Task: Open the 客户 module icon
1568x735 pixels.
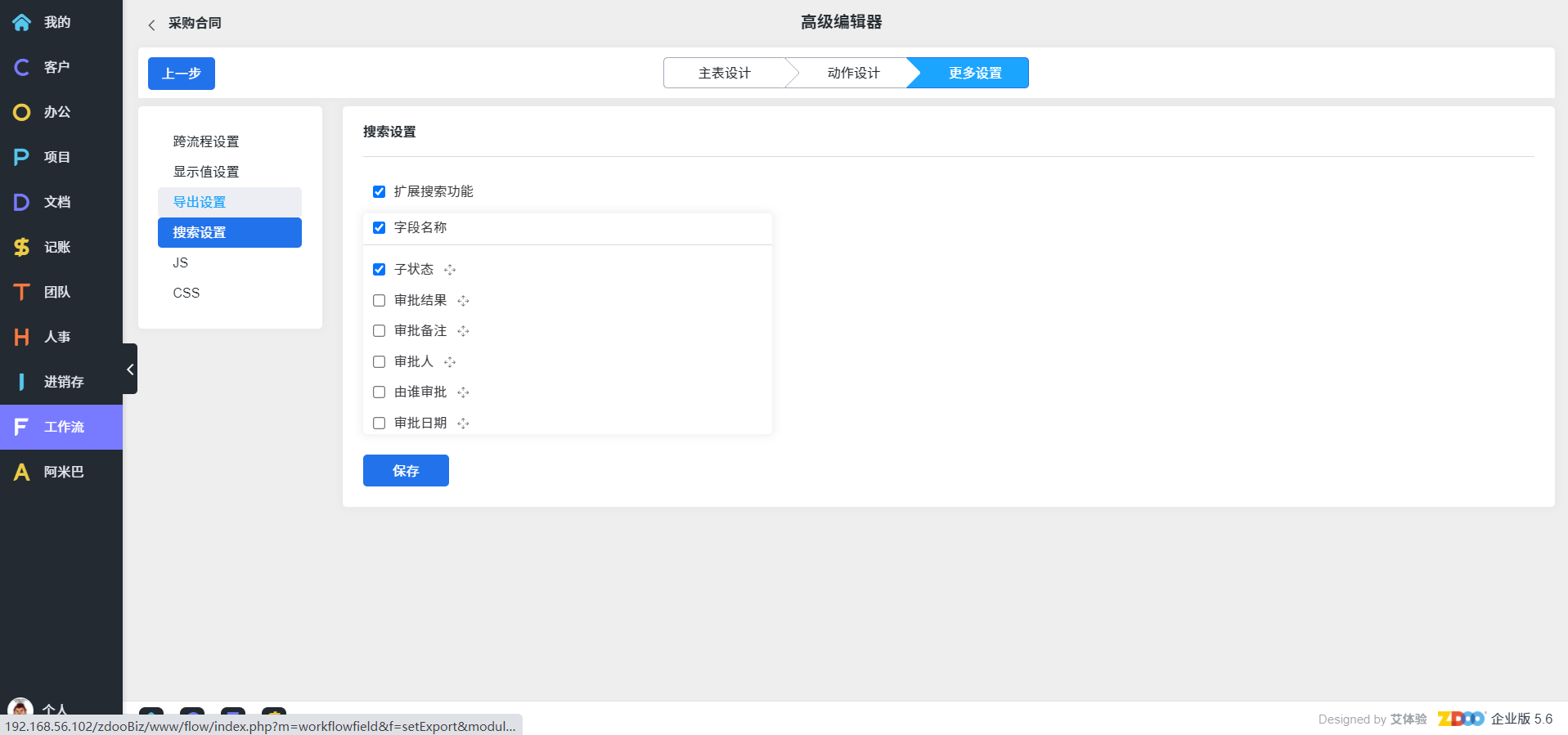Action: (x=21, y=67)
